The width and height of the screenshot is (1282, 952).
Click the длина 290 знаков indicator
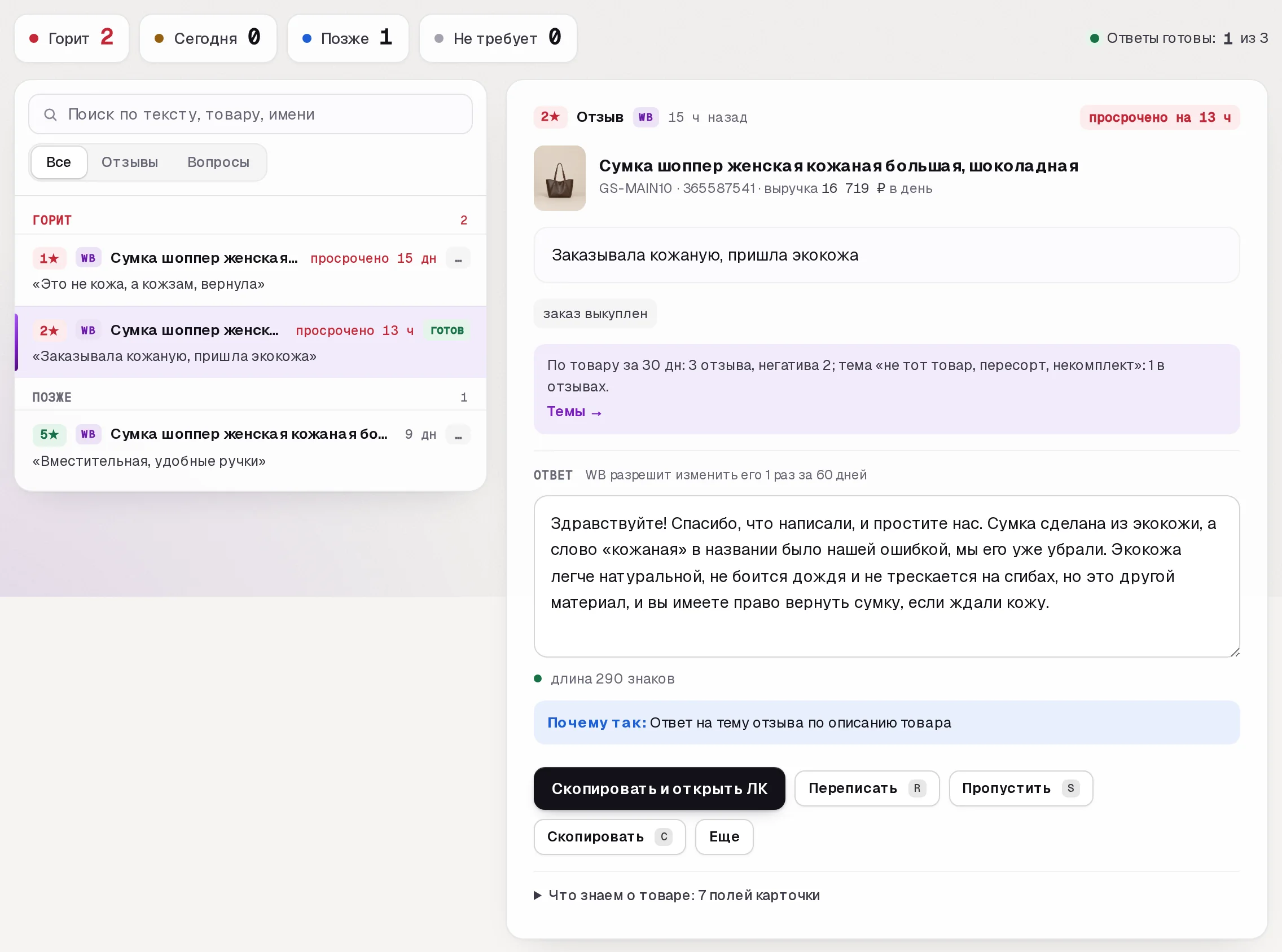604,679
